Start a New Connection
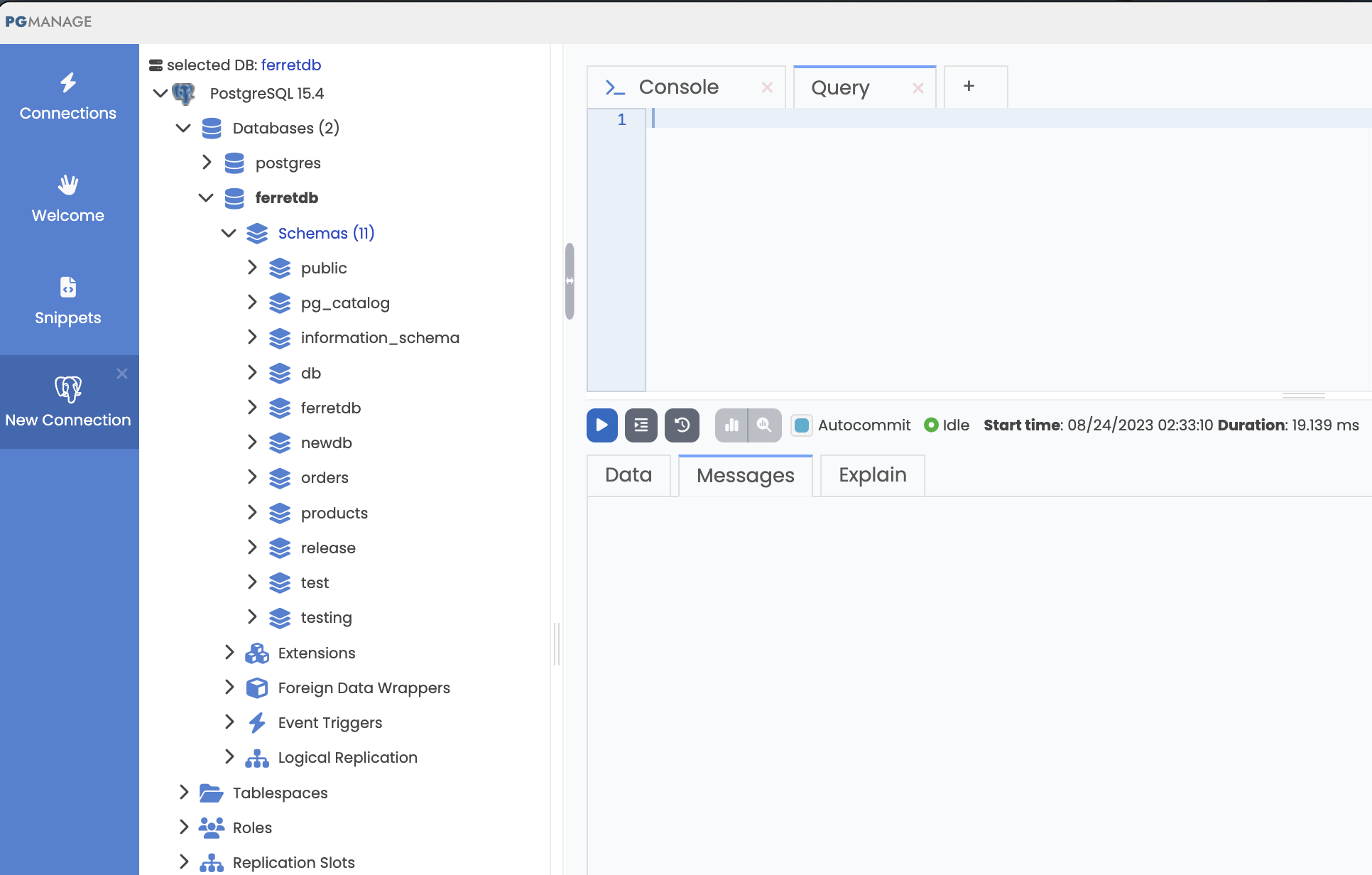 tap(69, 402)
